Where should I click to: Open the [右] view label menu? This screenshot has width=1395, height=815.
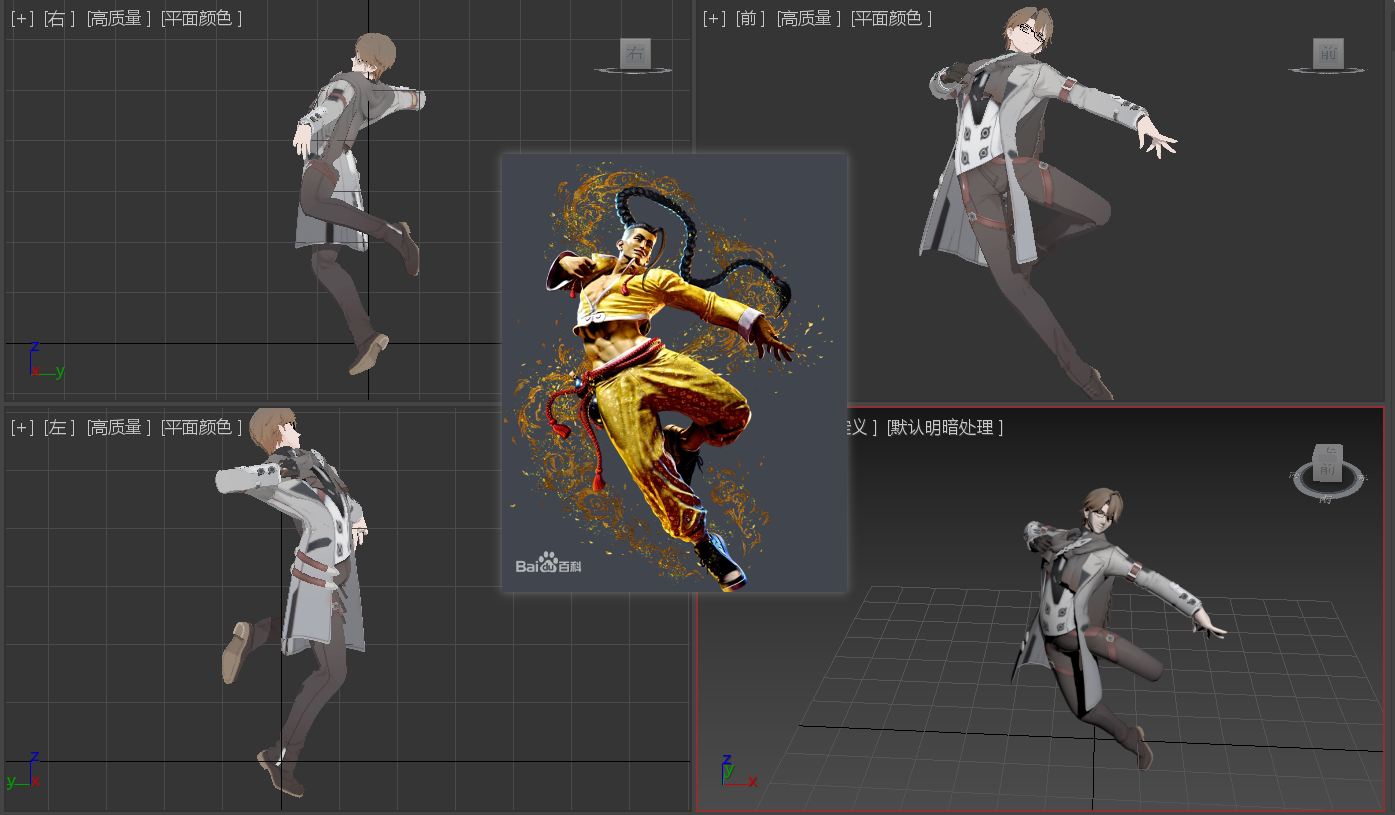60,18
